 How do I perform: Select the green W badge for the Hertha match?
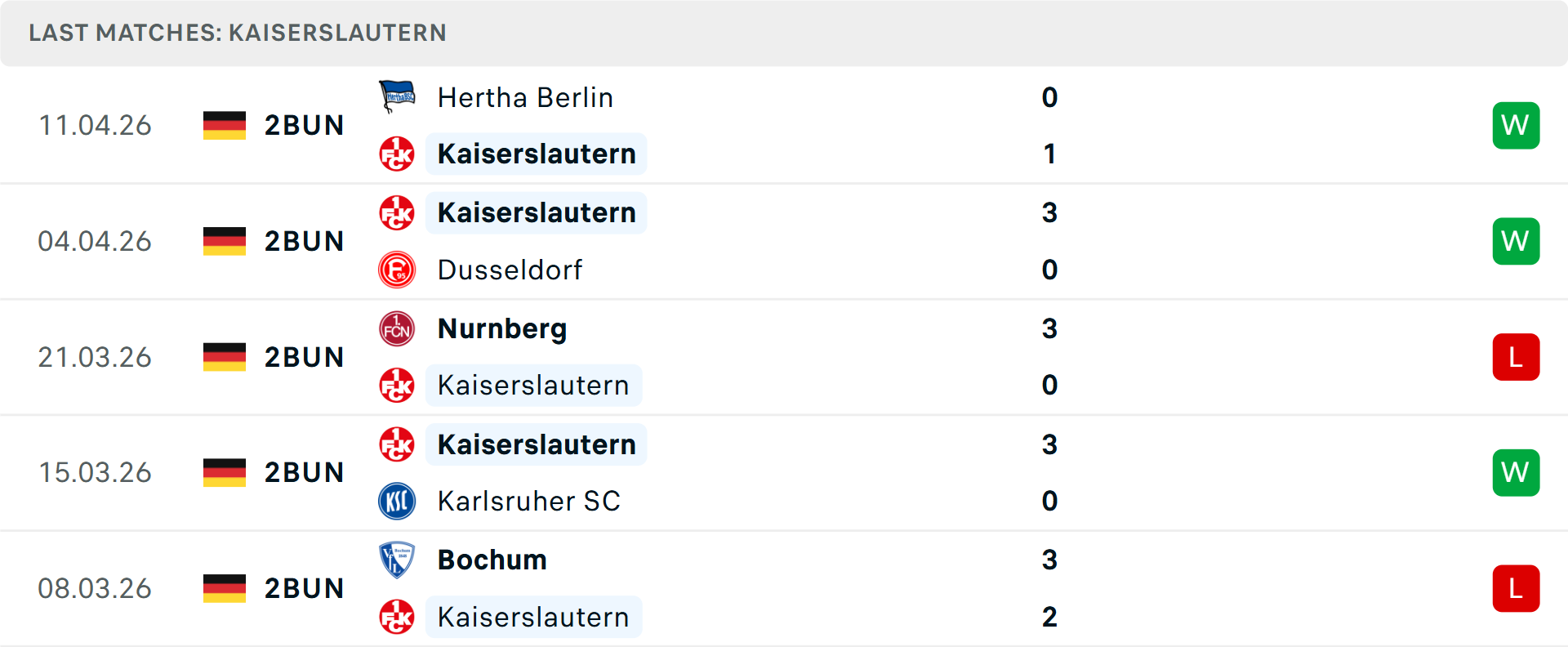1517,125
